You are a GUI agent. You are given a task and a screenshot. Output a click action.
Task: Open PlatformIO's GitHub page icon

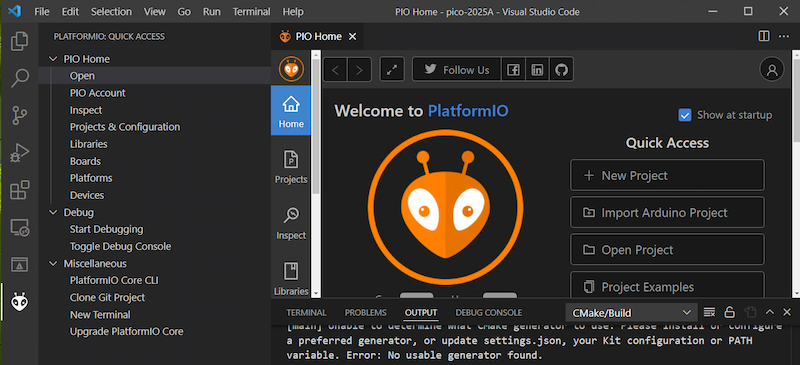coord(561,70)
